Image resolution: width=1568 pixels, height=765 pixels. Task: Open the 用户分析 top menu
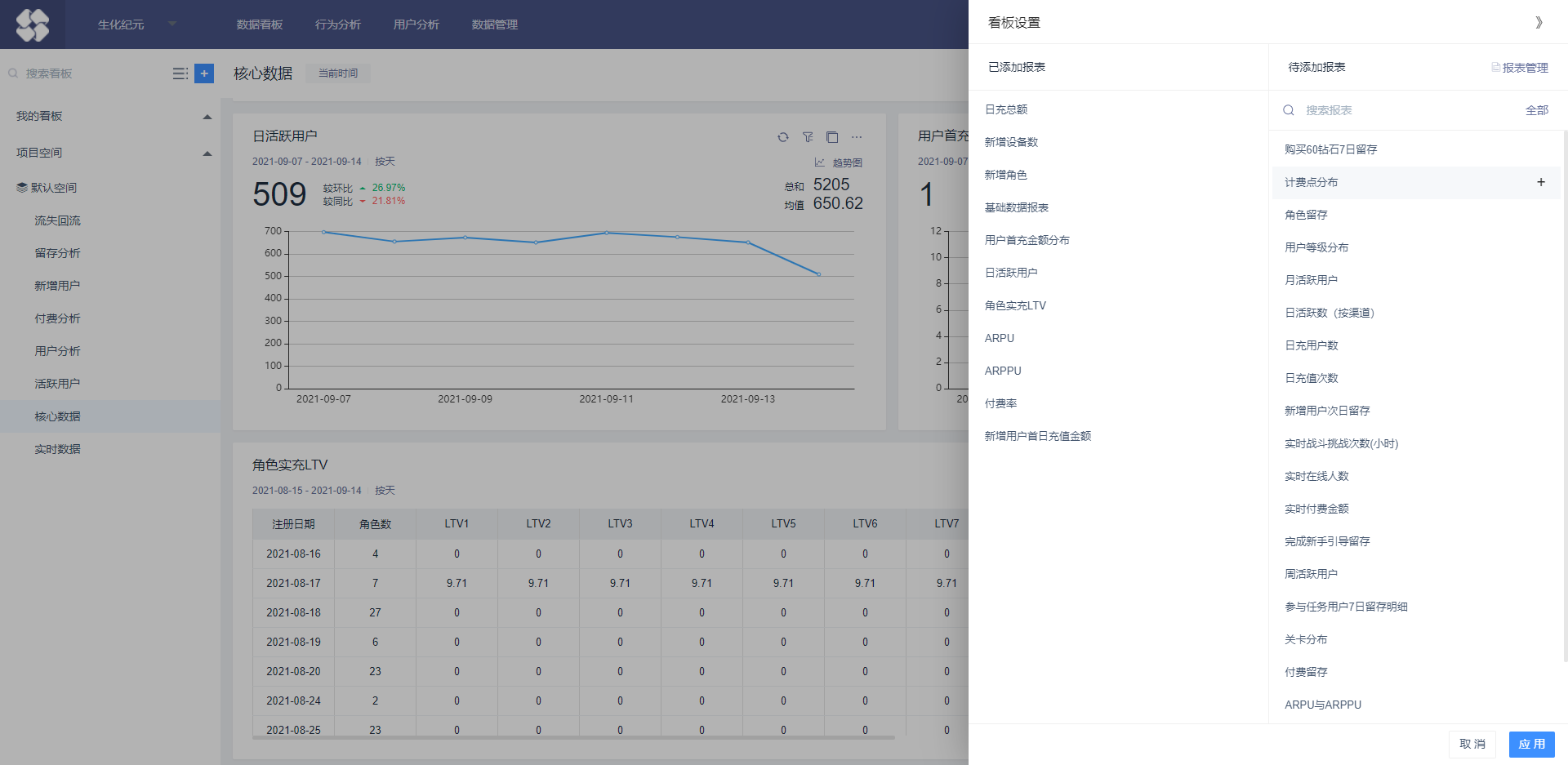(x=416, y=24)
